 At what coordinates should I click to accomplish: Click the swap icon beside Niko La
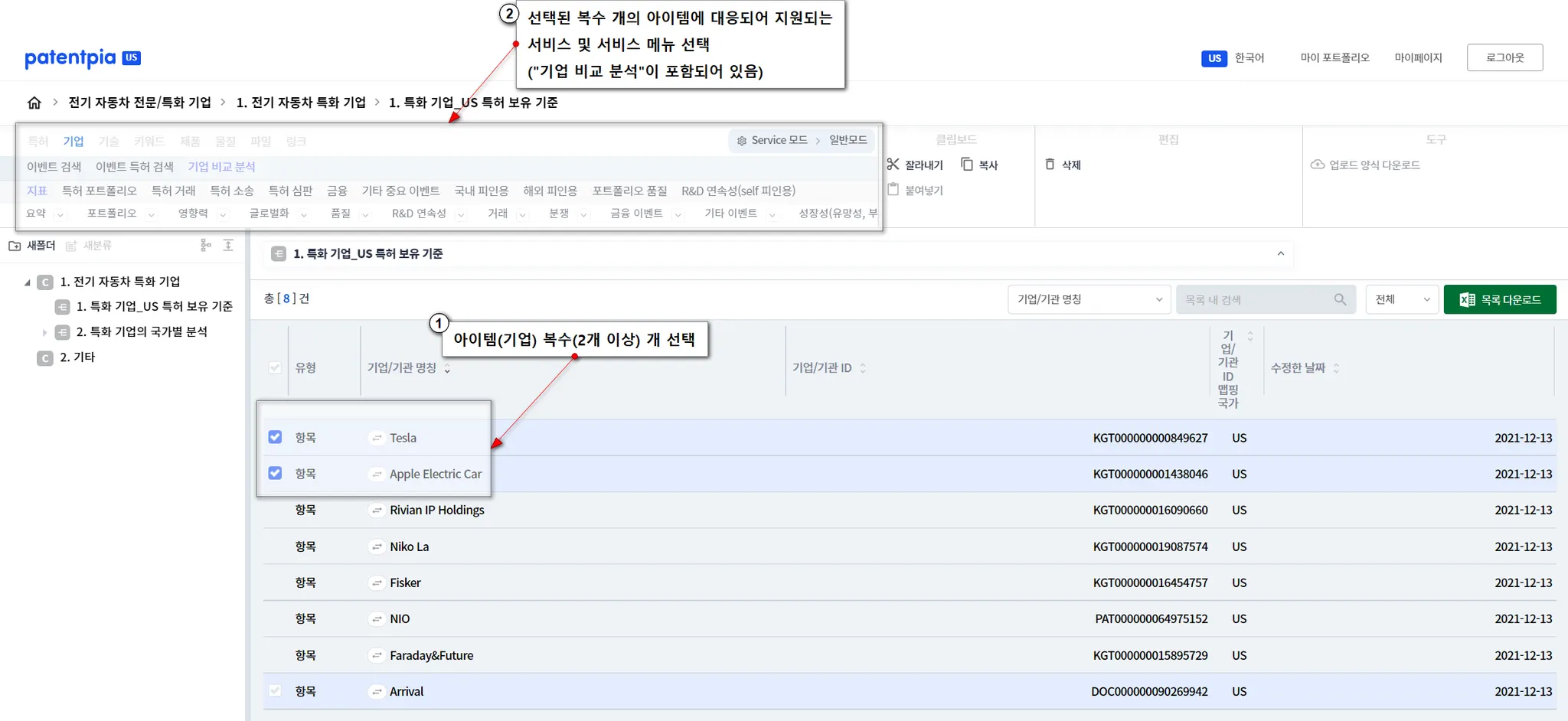377,546
